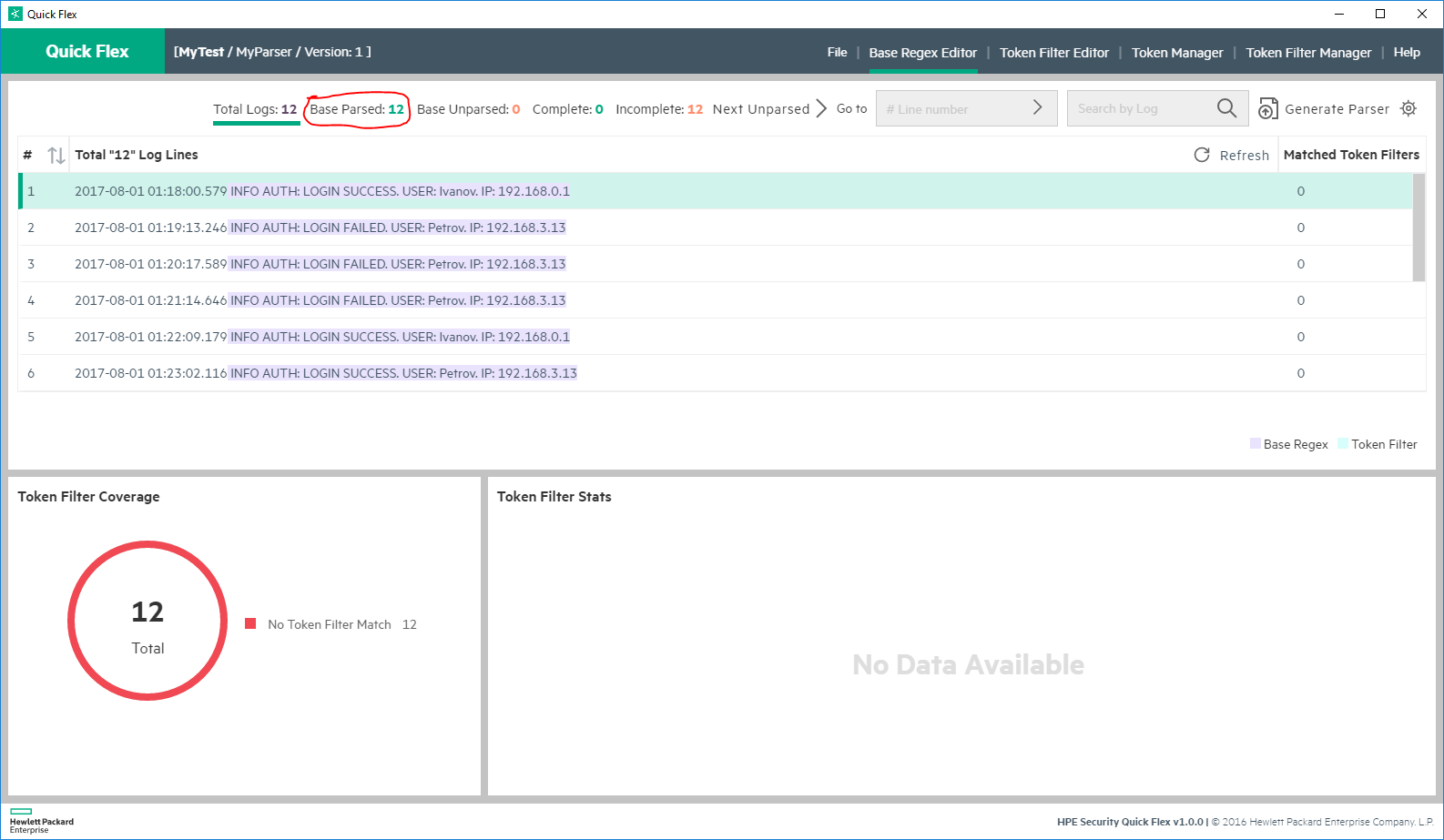Select log line 6 at 01:23:02.116
1444x840 pixels.
(716, 373)
